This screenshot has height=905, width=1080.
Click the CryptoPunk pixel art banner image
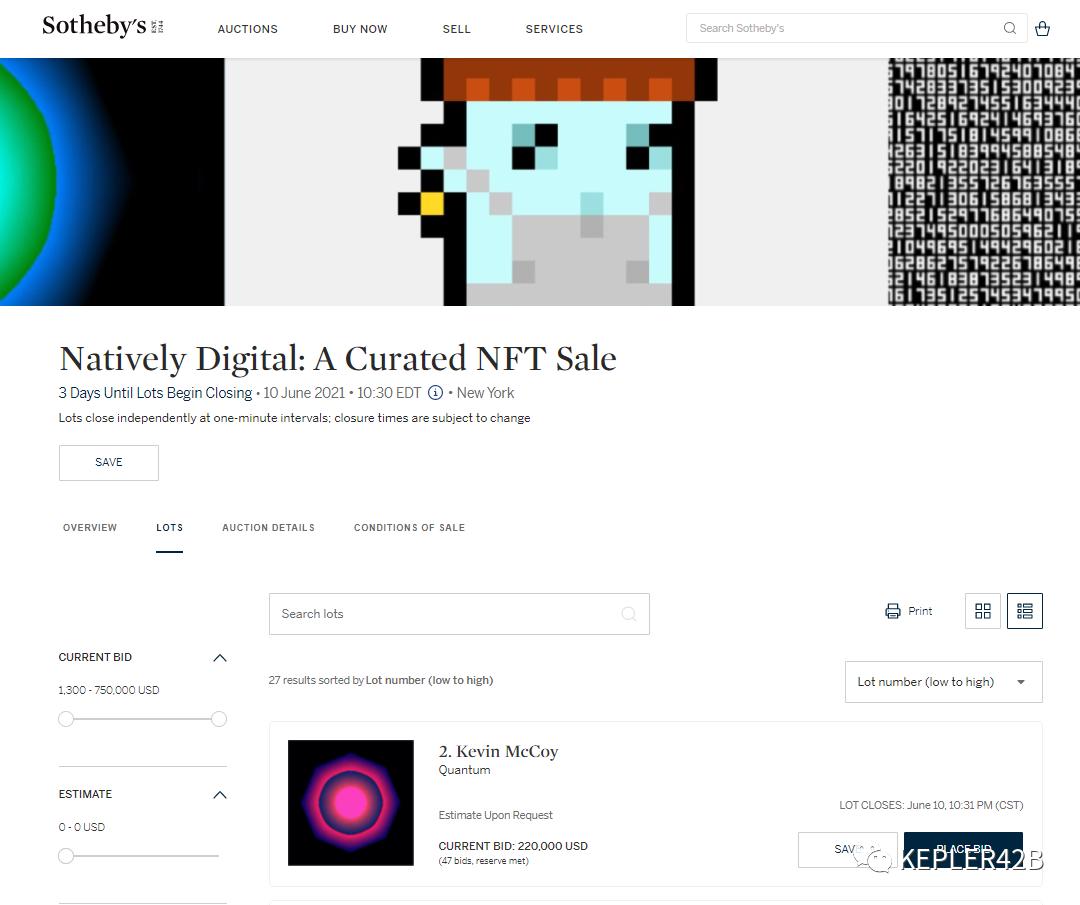click(558, 182)
